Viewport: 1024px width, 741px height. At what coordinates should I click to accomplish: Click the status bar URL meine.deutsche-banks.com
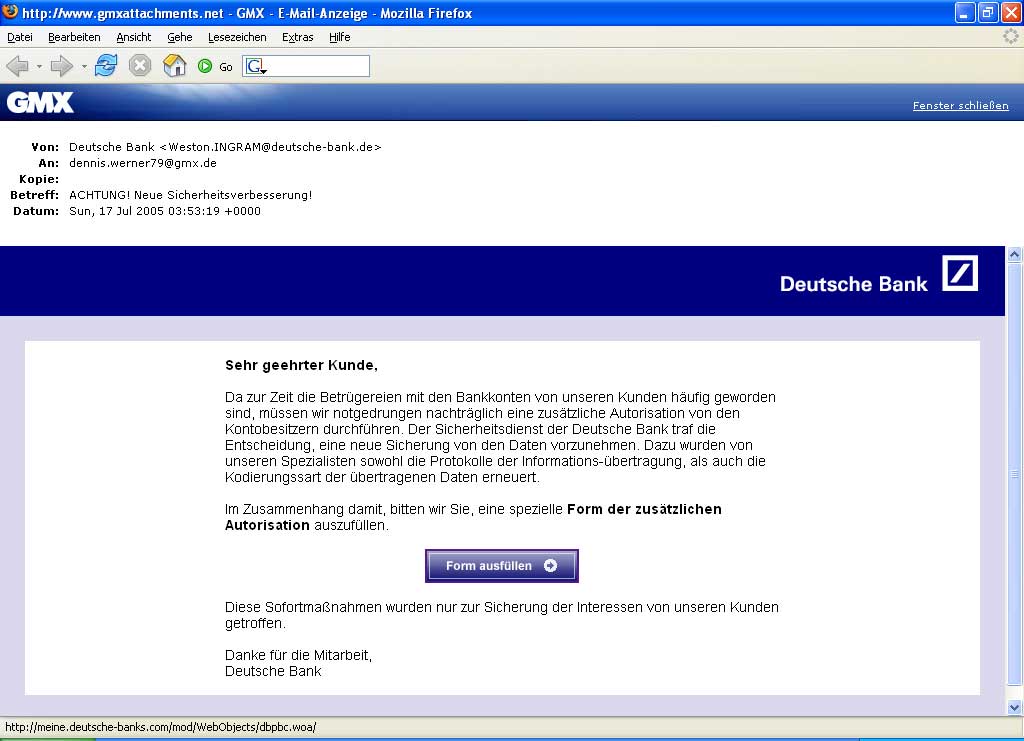click(161, 727)
